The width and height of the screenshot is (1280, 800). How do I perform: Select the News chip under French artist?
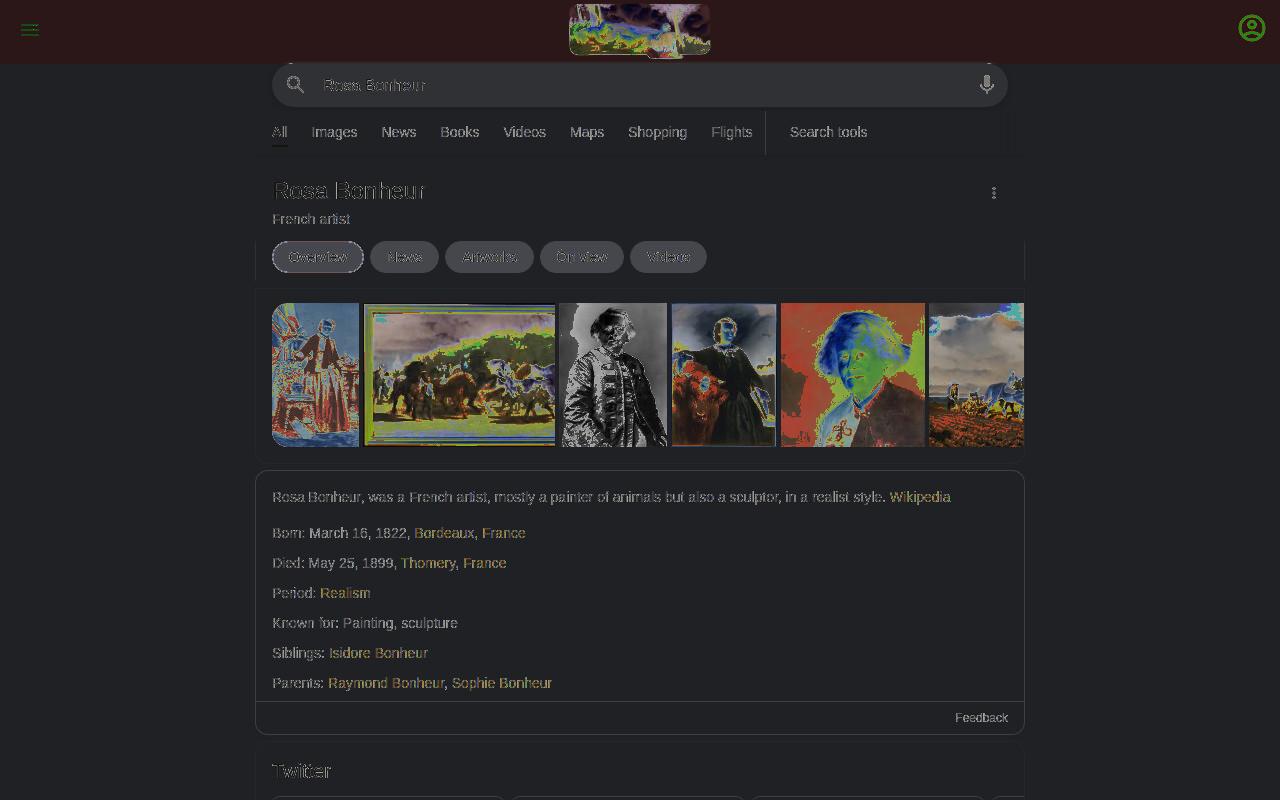tap(404, 257)
